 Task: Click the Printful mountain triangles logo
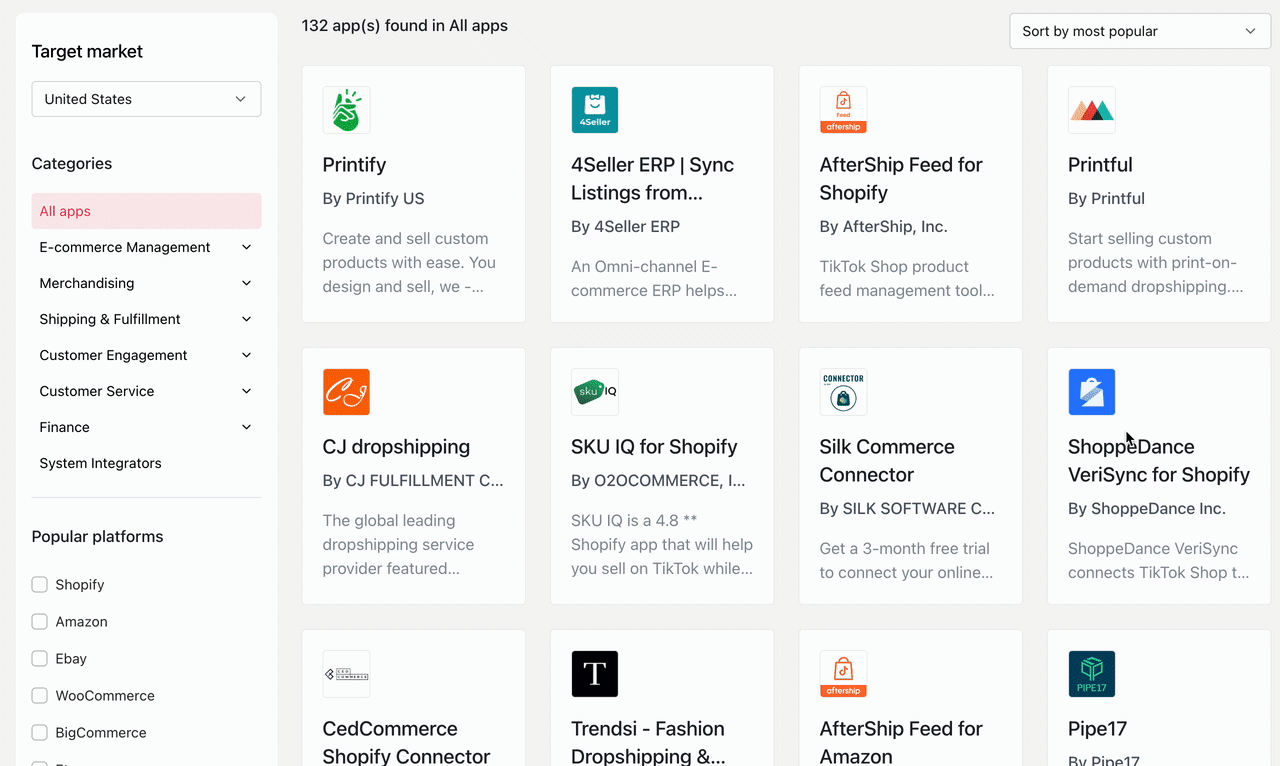point(1091,110)
